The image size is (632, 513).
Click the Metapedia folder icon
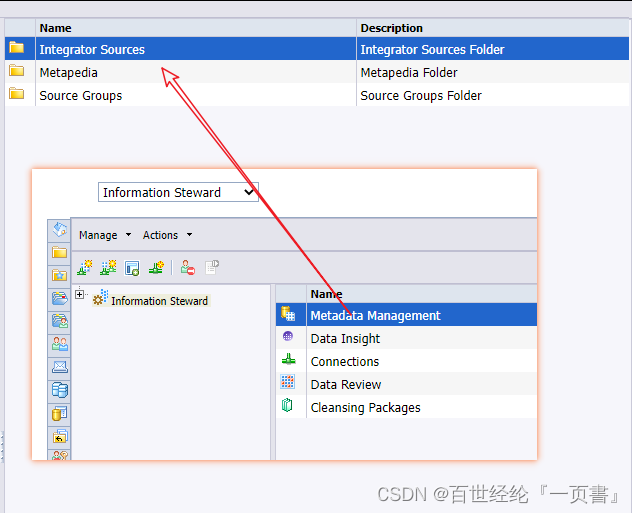click(x=17, y=71)
